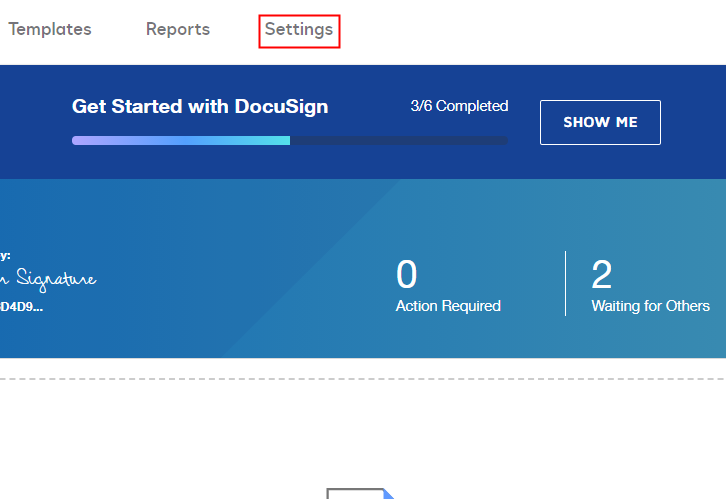
Task: Click Get Started with DocuSign heading
Action: tap(200, 106)
